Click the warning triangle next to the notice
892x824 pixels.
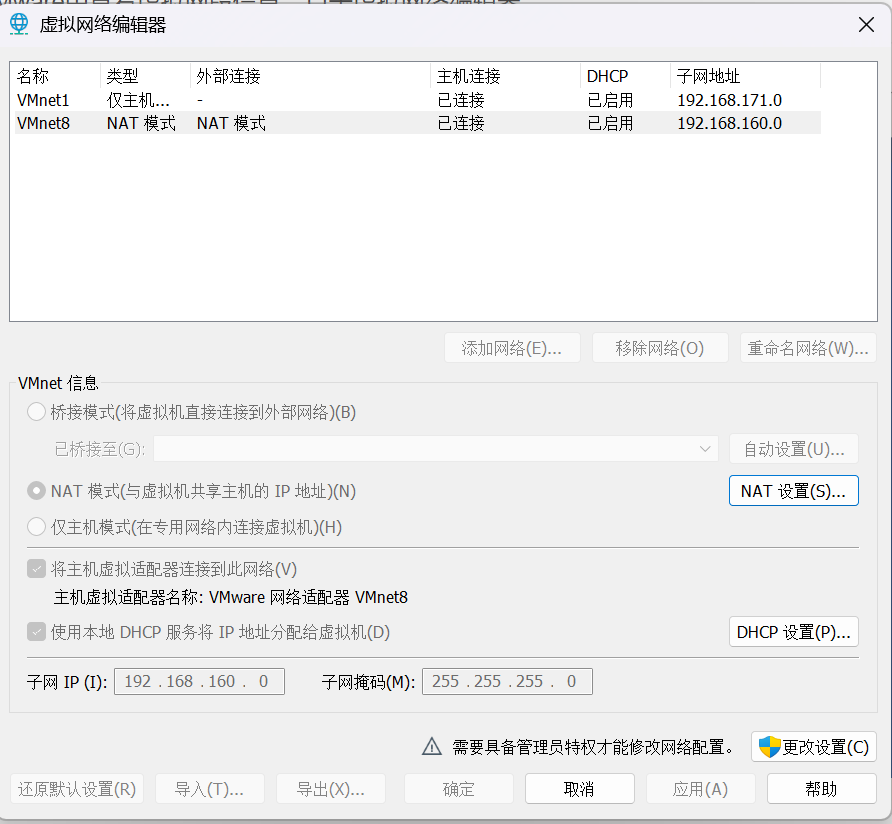(x=431, y=745)
